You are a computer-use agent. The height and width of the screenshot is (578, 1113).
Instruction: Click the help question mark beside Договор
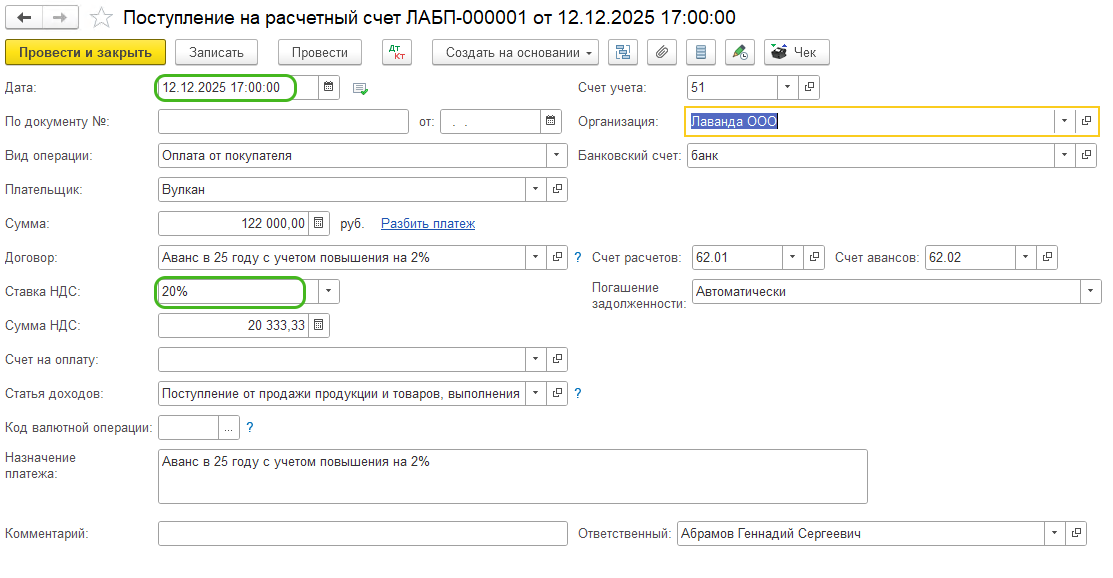[577, 258]
